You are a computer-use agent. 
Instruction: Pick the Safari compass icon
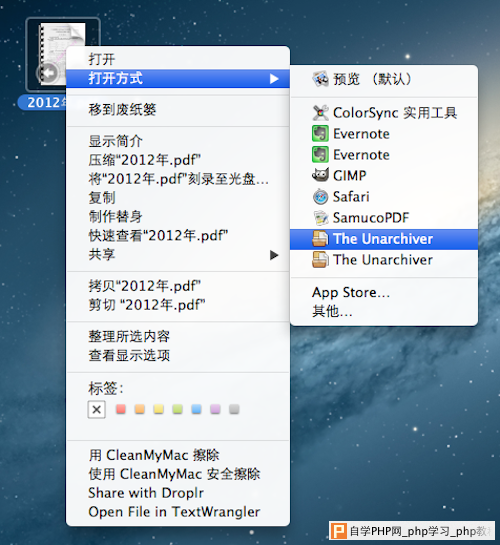click(320, 197)
